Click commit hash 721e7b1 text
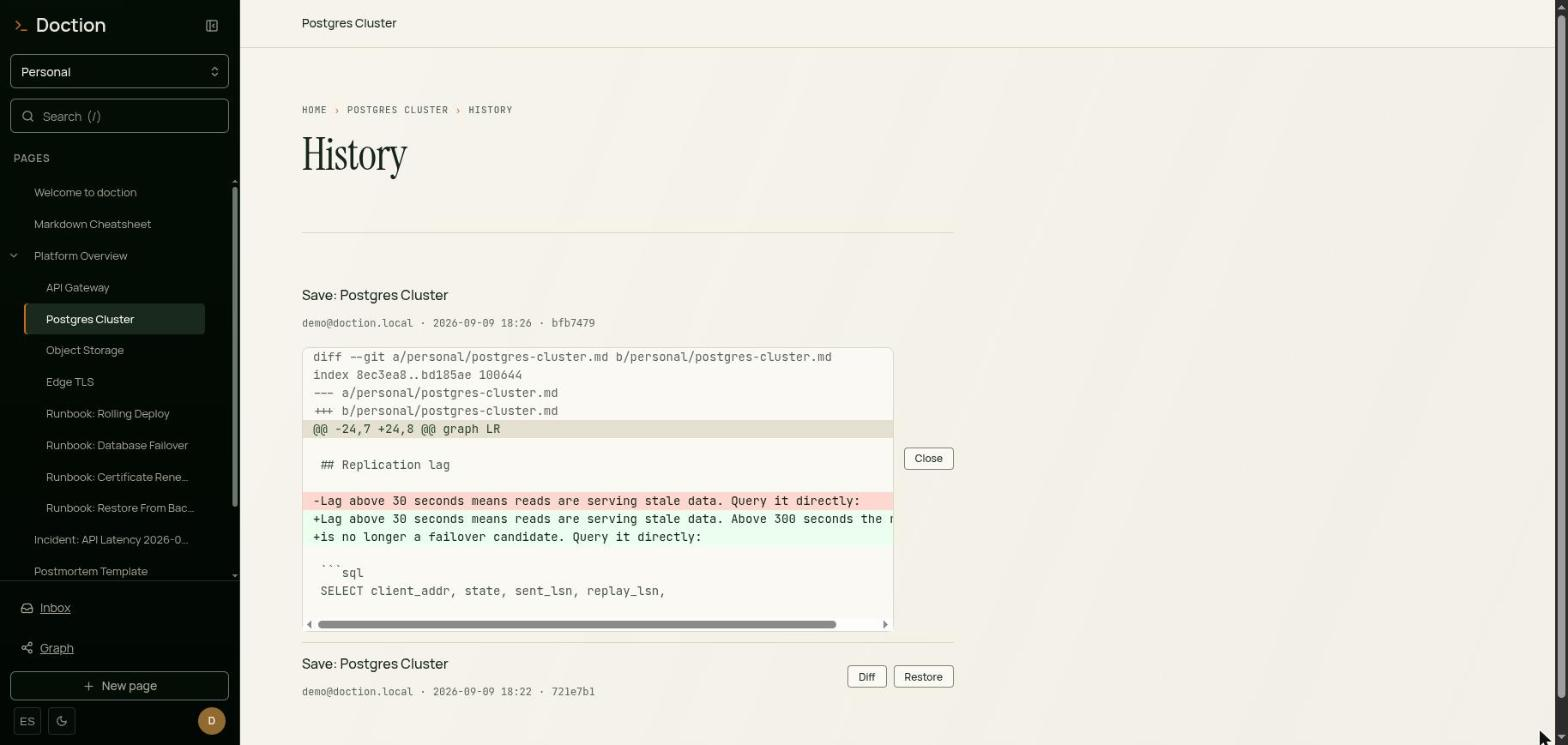The width and height of the screenshot is (1568, 745). coord(573,692)
